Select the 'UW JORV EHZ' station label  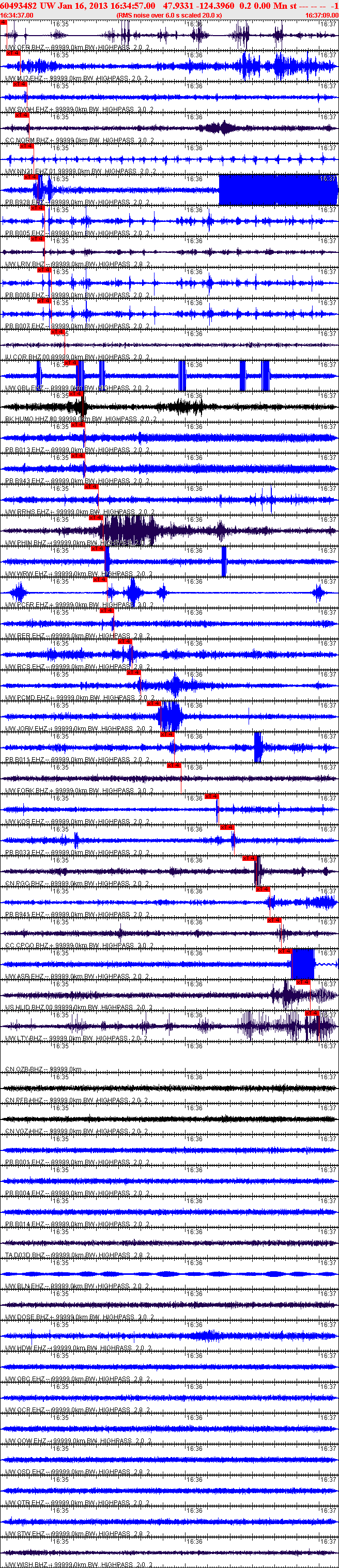(x=26, y=729)
